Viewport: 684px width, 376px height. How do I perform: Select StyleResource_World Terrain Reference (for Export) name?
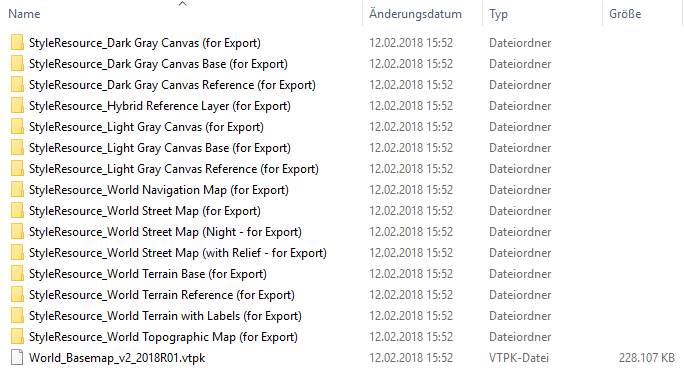click(162, 295)
